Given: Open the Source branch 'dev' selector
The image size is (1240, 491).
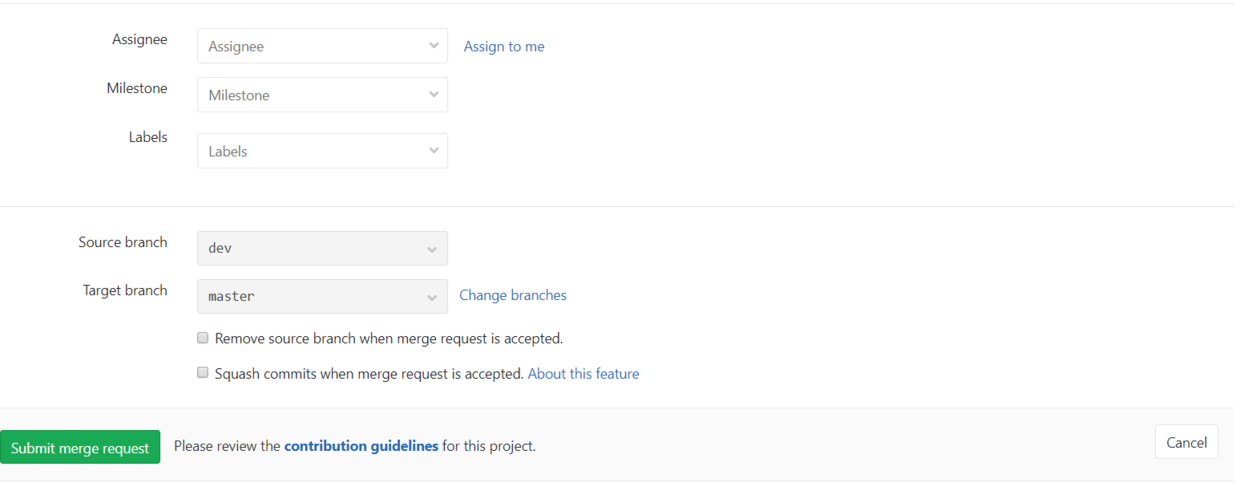Looking at the screenshot, I should pos(310,248).
